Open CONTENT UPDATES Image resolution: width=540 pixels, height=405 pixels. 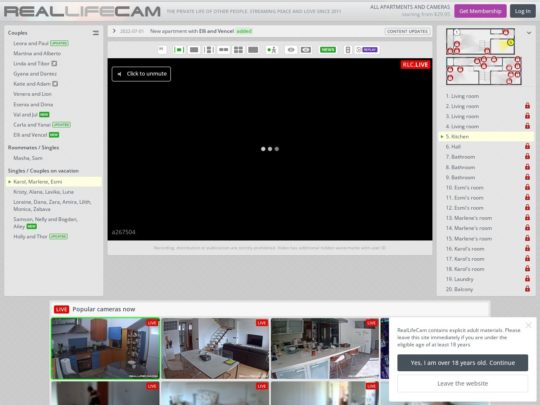tap(407, 31)
